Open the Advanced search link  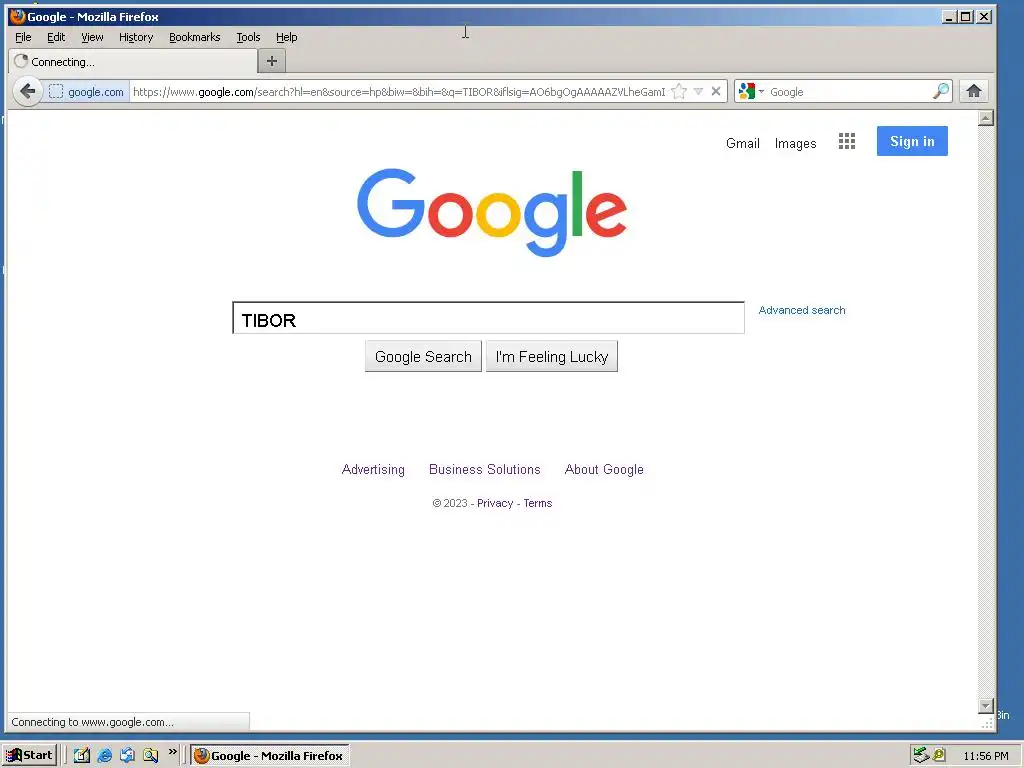click(802, 310)
